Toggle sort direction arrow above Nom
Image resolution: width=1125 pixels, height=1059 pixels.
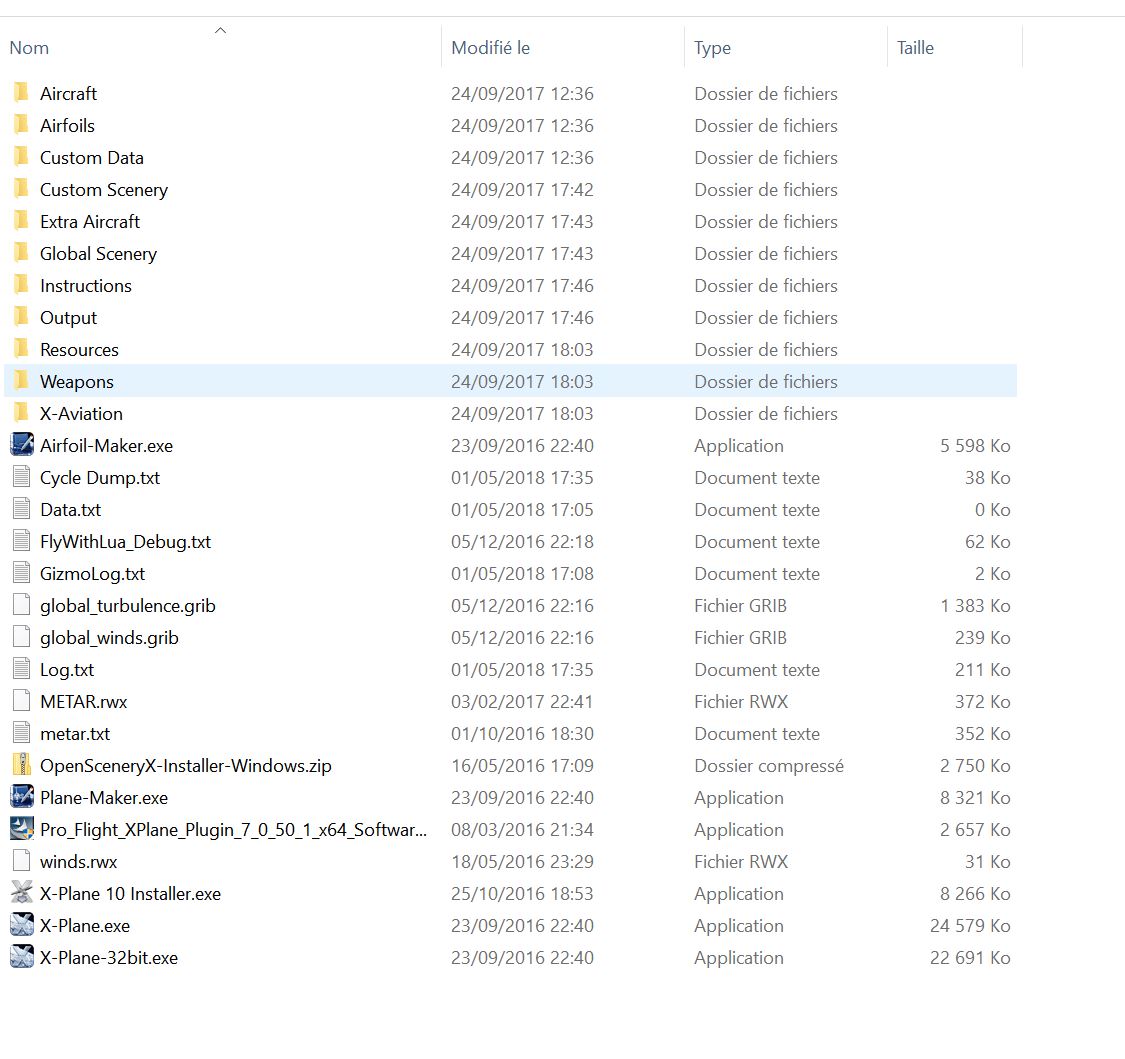point(221,30)
